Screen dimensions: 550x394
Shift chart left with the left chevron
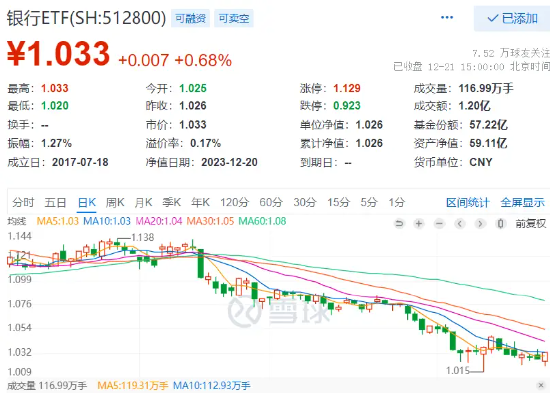460,223
